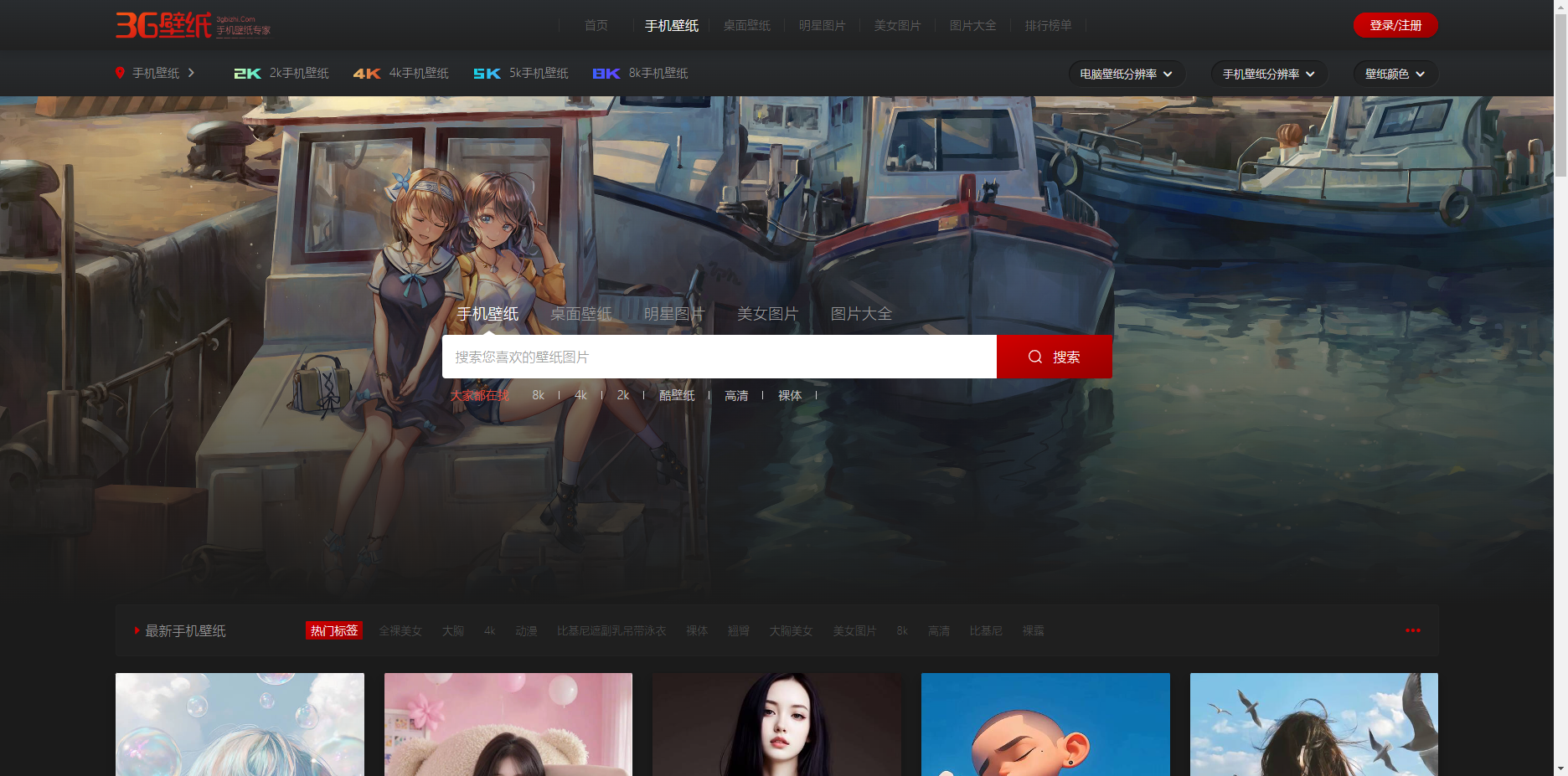Open 美女图片 in top navigation
The height and width of the screenshot is (776, 1568).
point(898,25)
